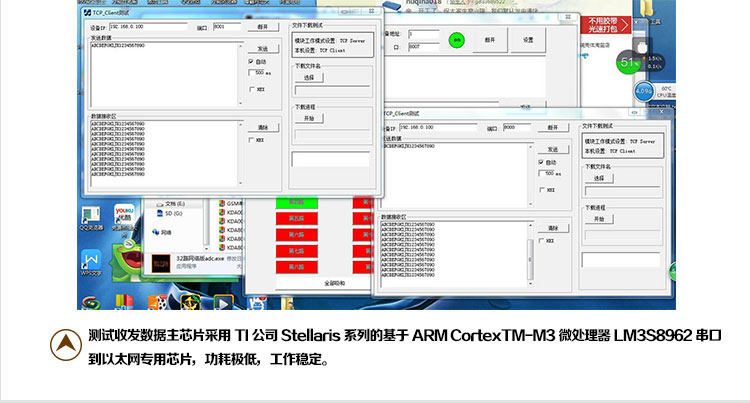Toggle receive HEX checkbox in port 8000 window
Screen dimensions: 750x403
(x=541, y=241)
